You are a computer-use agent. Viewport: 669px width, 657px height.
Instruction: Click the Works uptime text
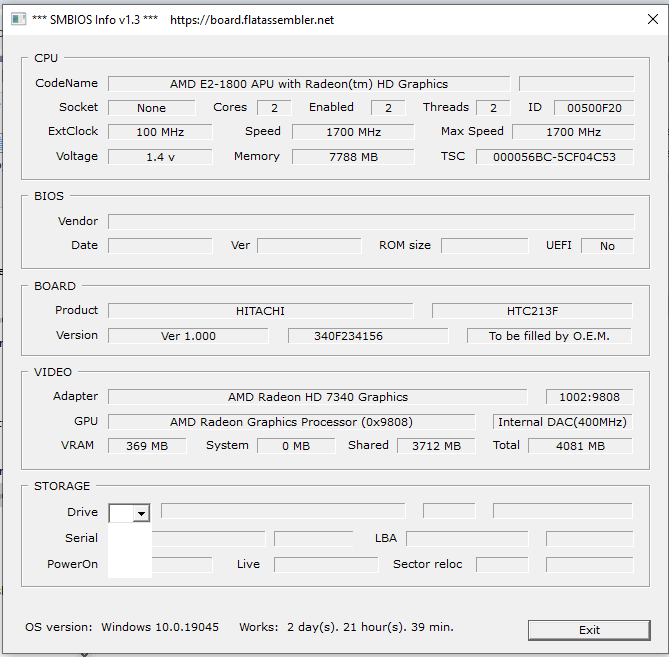click(346, 627)
